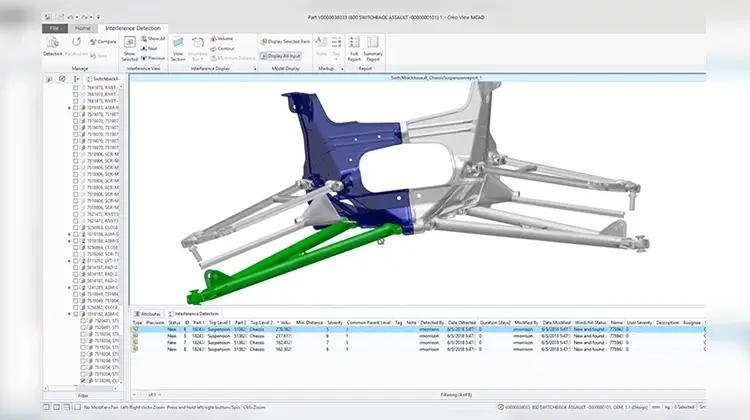Click the circular icon above the structure tree
The image size is (750, 420).
[62, 79]
